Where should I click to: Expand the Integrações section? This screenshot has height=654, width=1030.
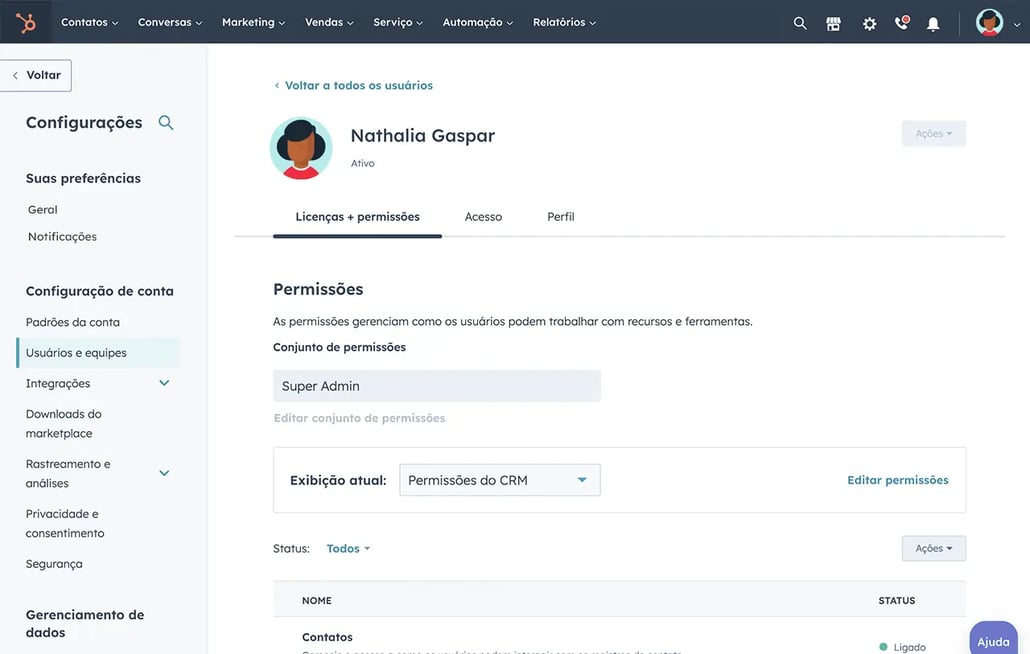click(x=164, y=382)
